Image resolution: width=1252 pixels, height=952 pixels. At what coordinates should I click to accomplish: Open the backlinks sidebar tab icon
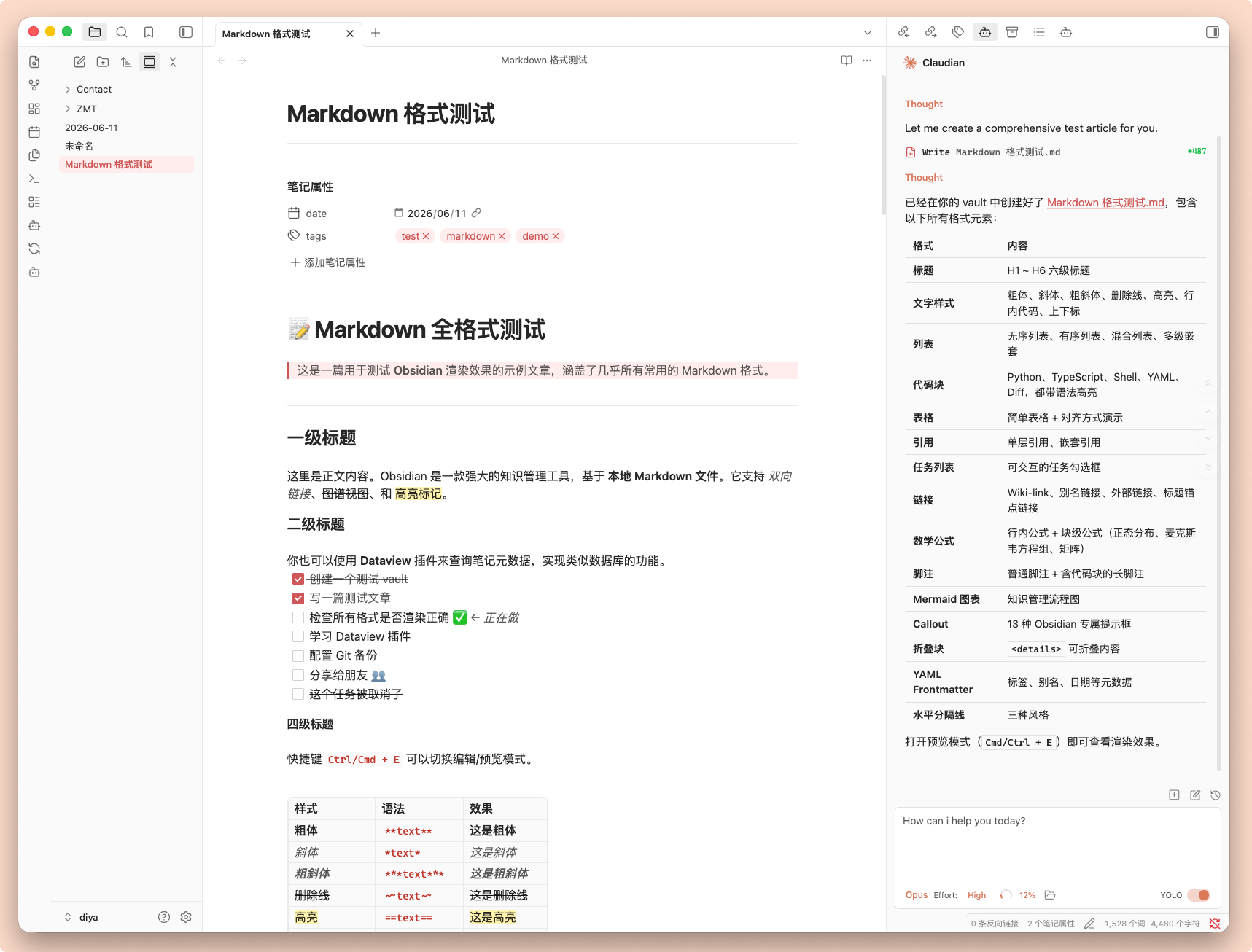tap(903, 32)
